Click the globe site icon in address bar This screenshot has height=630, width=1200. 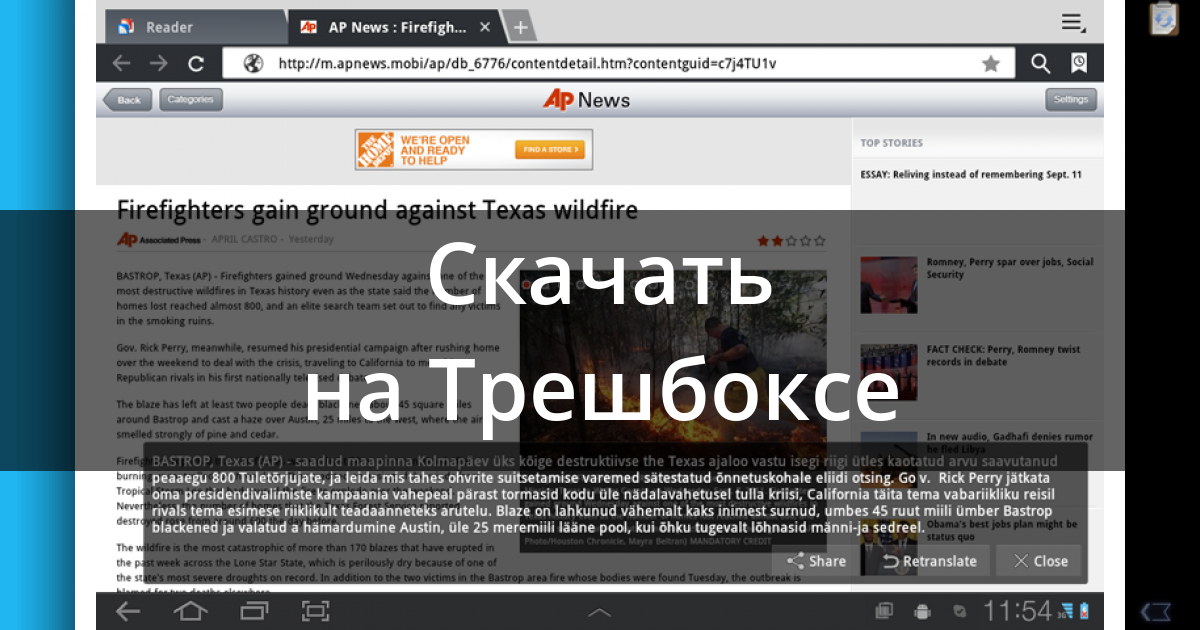coord(253,64)
